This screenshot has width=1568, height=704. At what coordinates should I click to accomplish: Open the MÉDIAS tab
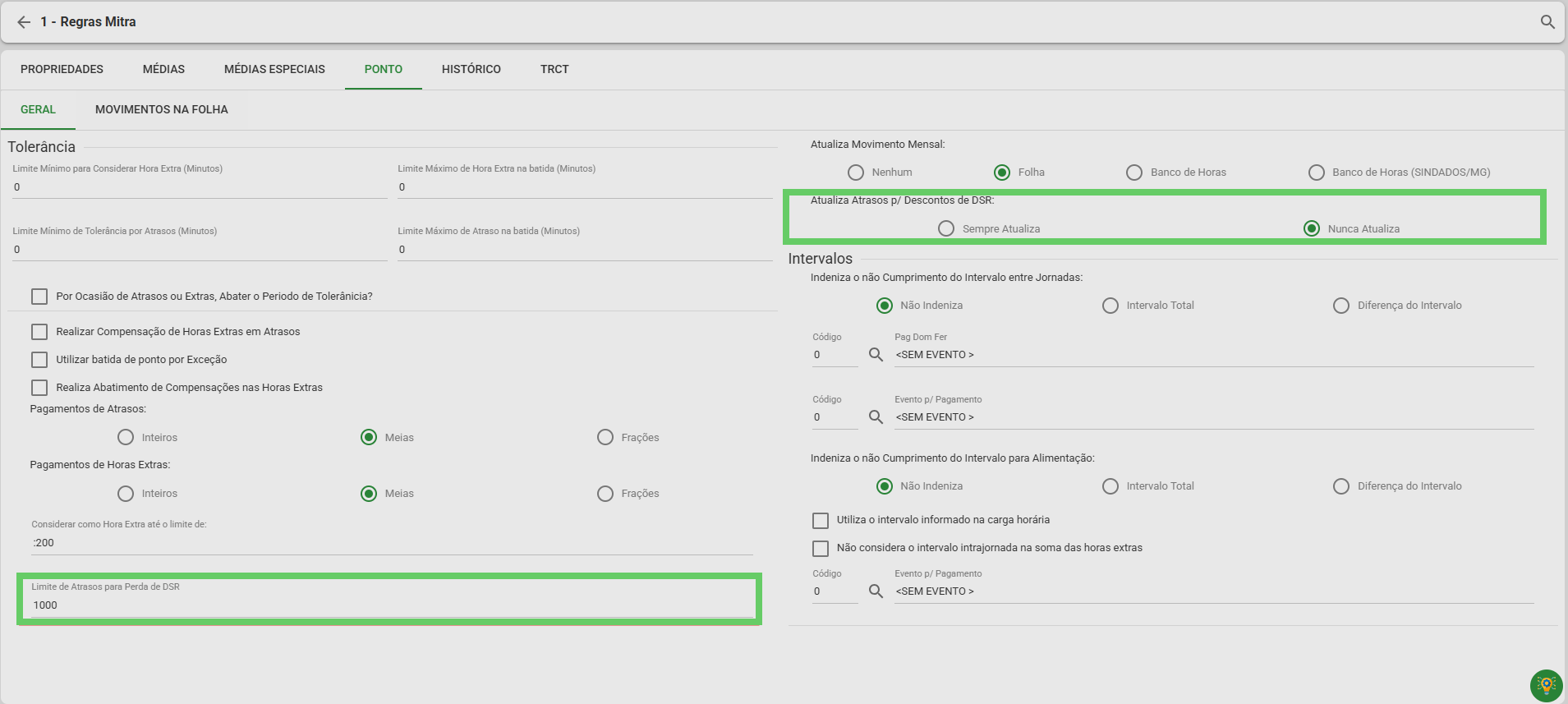(x=163, y=69)
